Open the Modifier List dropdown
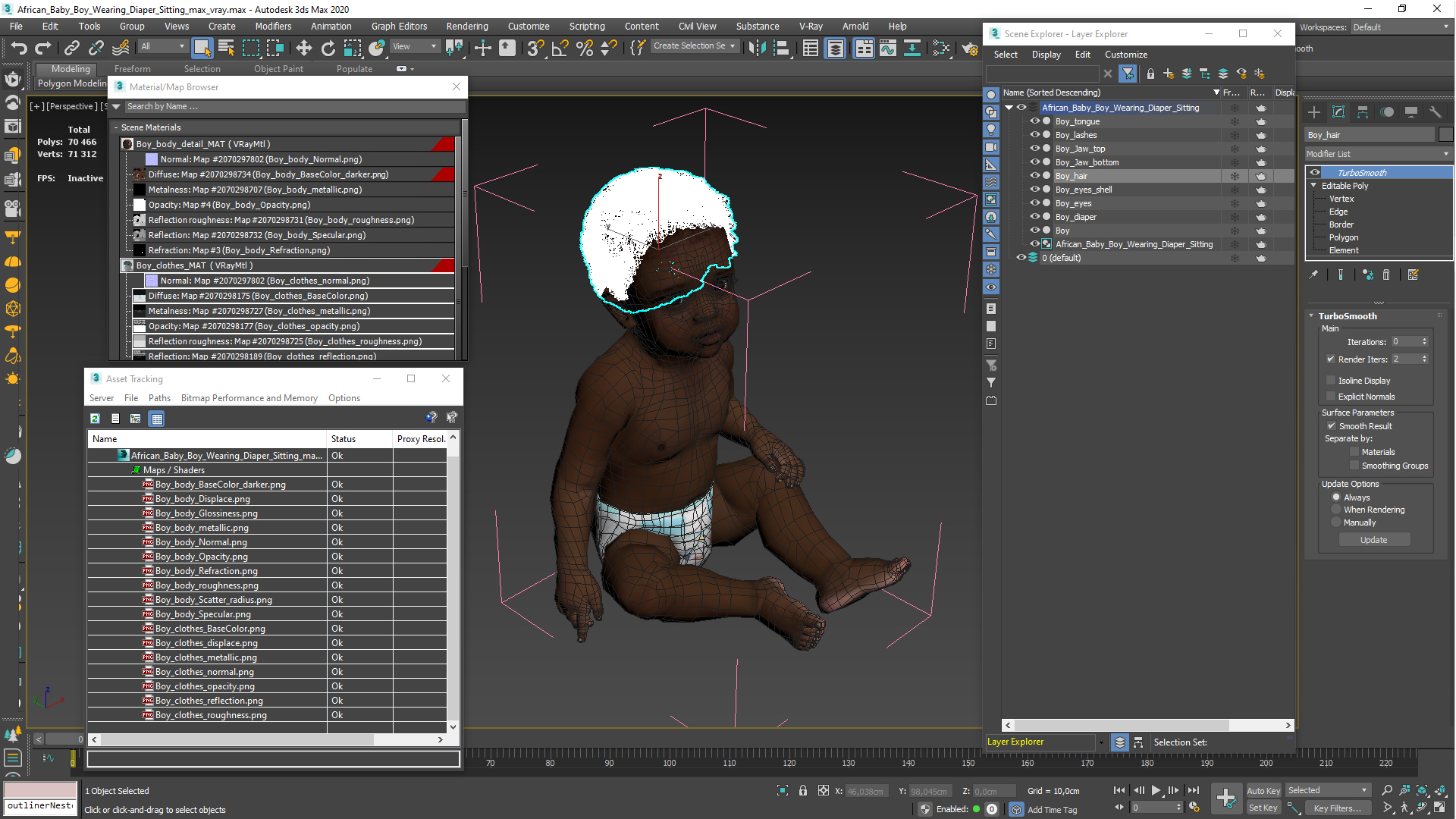The height and width of the screenshot is (819, 1456). pos(1378,154)
